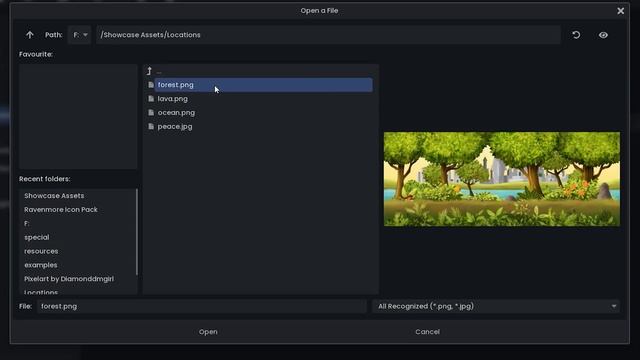Refresh the file list
The image size is (640, 360).
coord(576,35)
